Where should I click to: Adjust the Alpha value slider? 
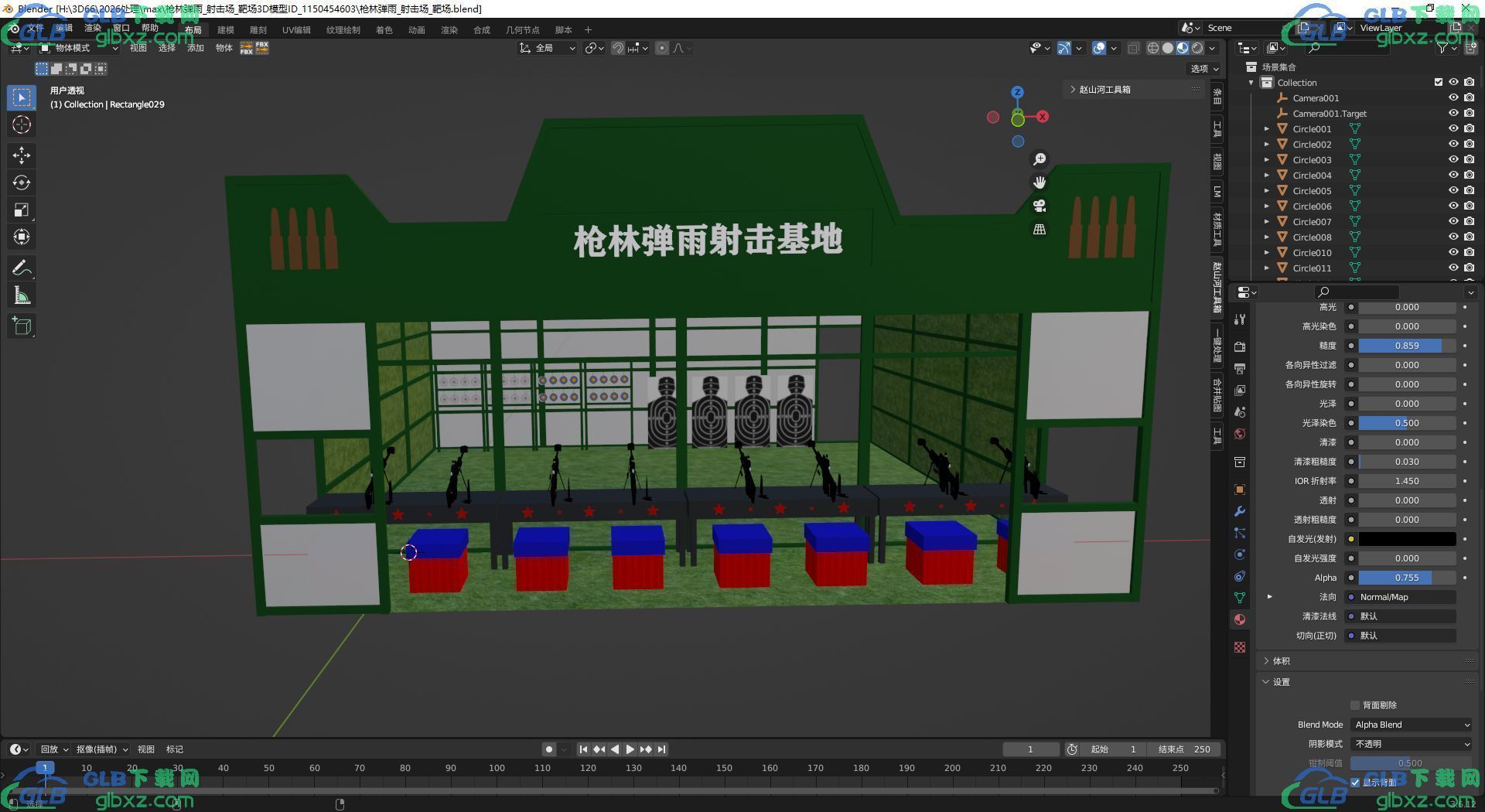(1406, 578)
